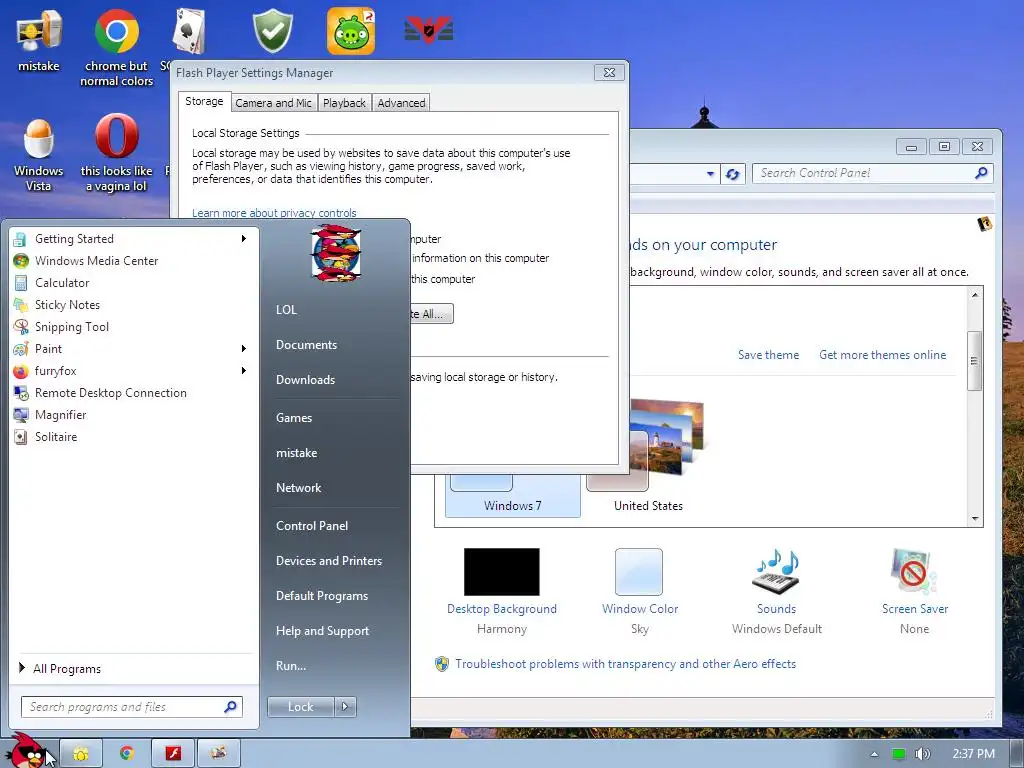Open the 'mistake' desktop icon

[39, 40]
